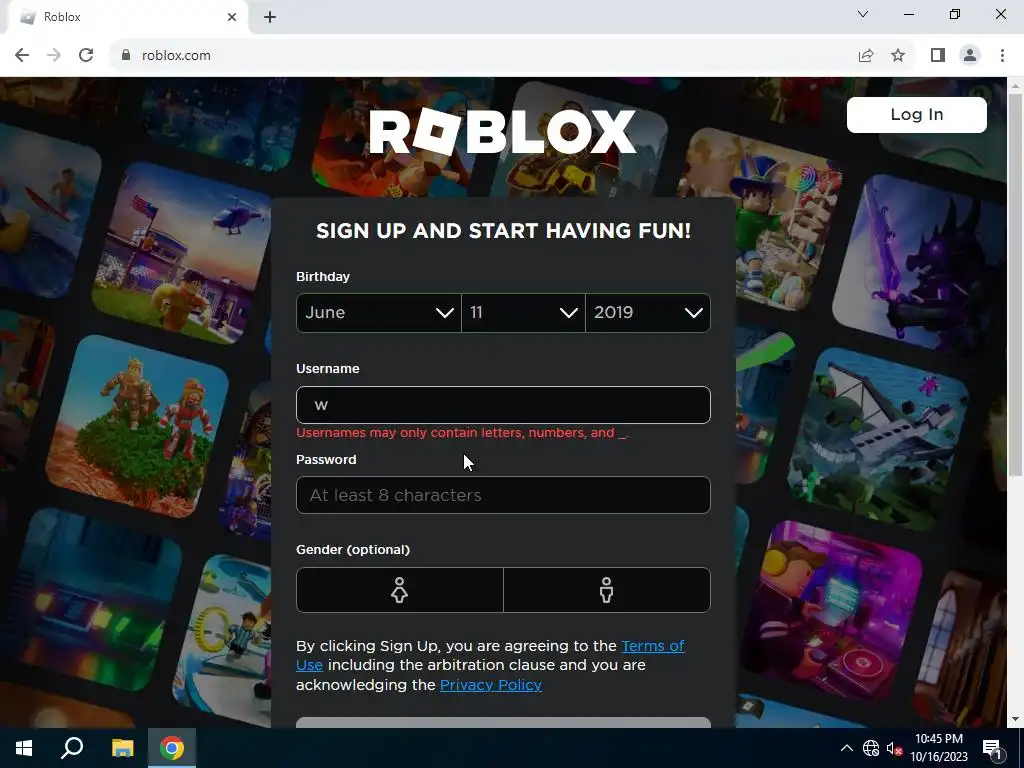Click the username error message text
The height and width of the screenshot is (768, 1024).
click(462, 433)
